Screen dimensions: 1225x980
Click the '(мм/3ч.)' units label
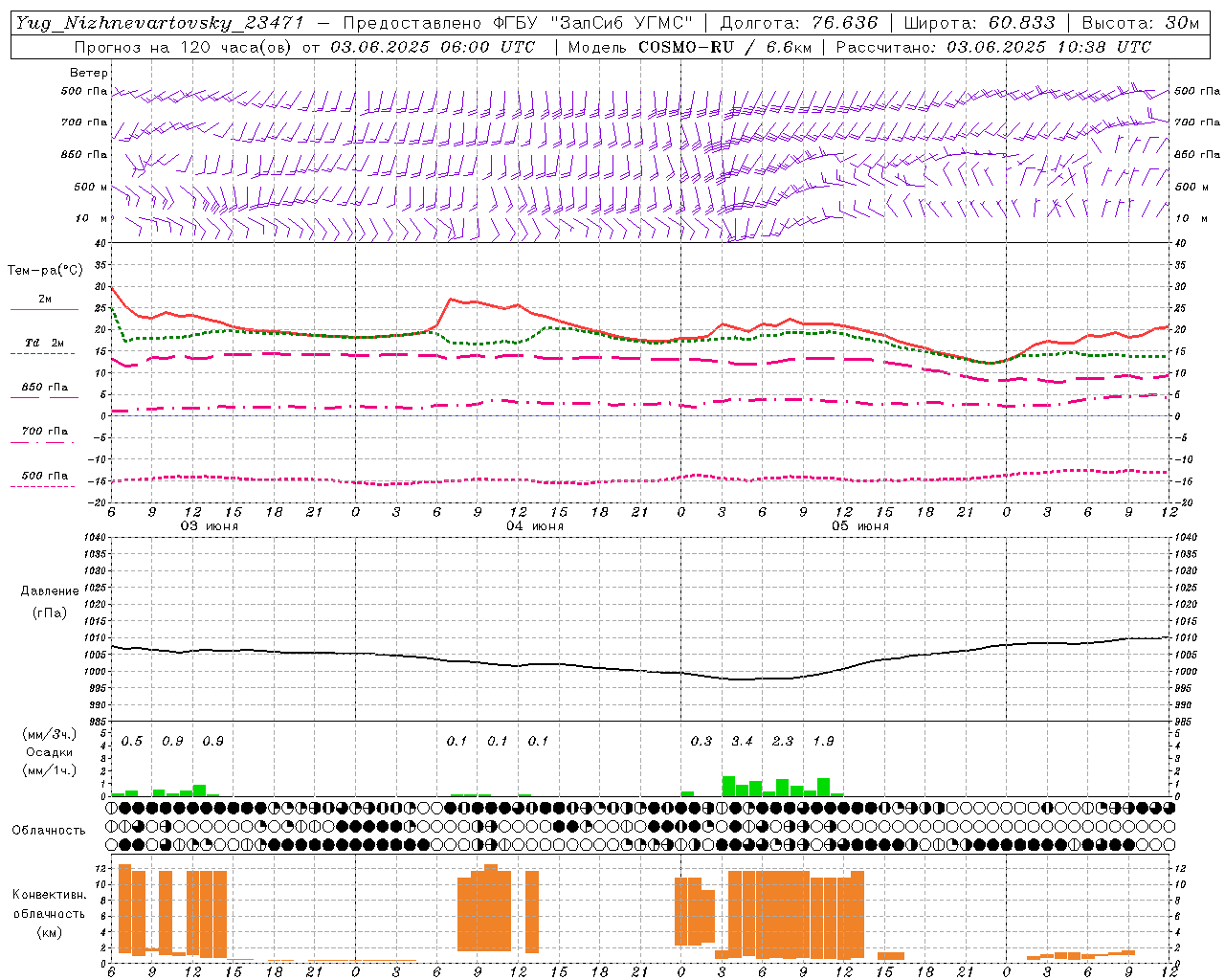(50, 735)
